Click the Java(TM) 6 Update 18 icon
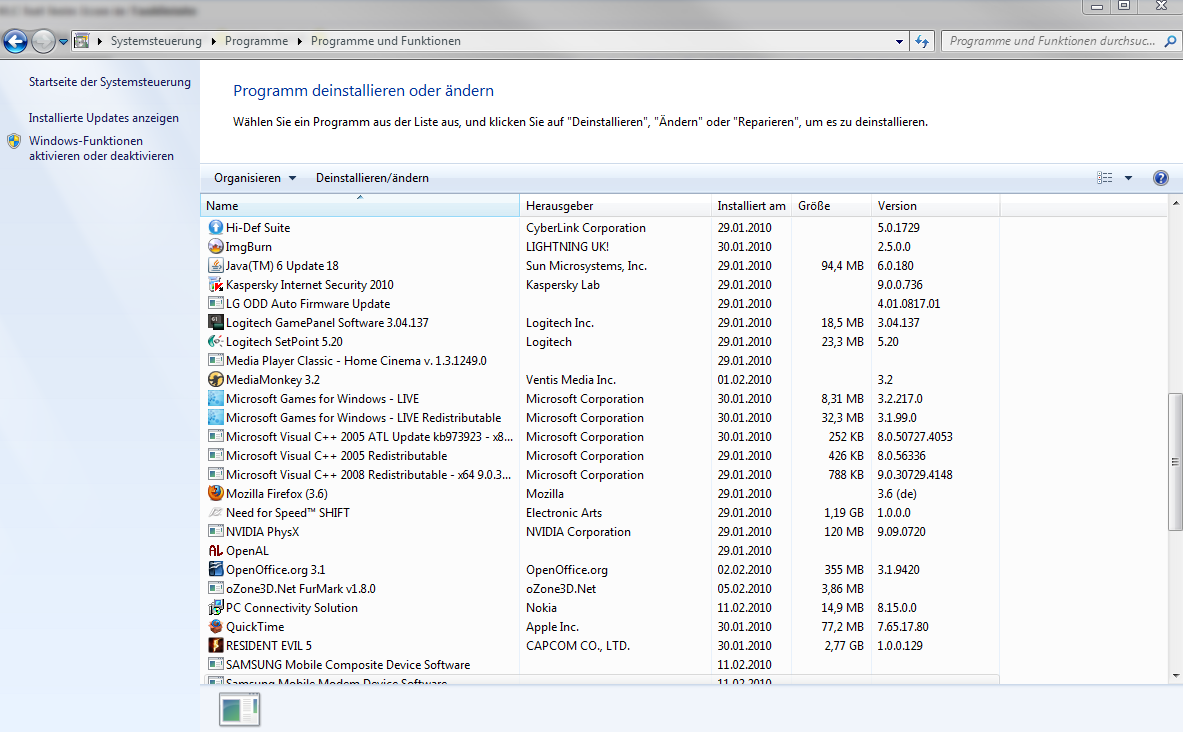1183x732 pixels. point(216,265)
